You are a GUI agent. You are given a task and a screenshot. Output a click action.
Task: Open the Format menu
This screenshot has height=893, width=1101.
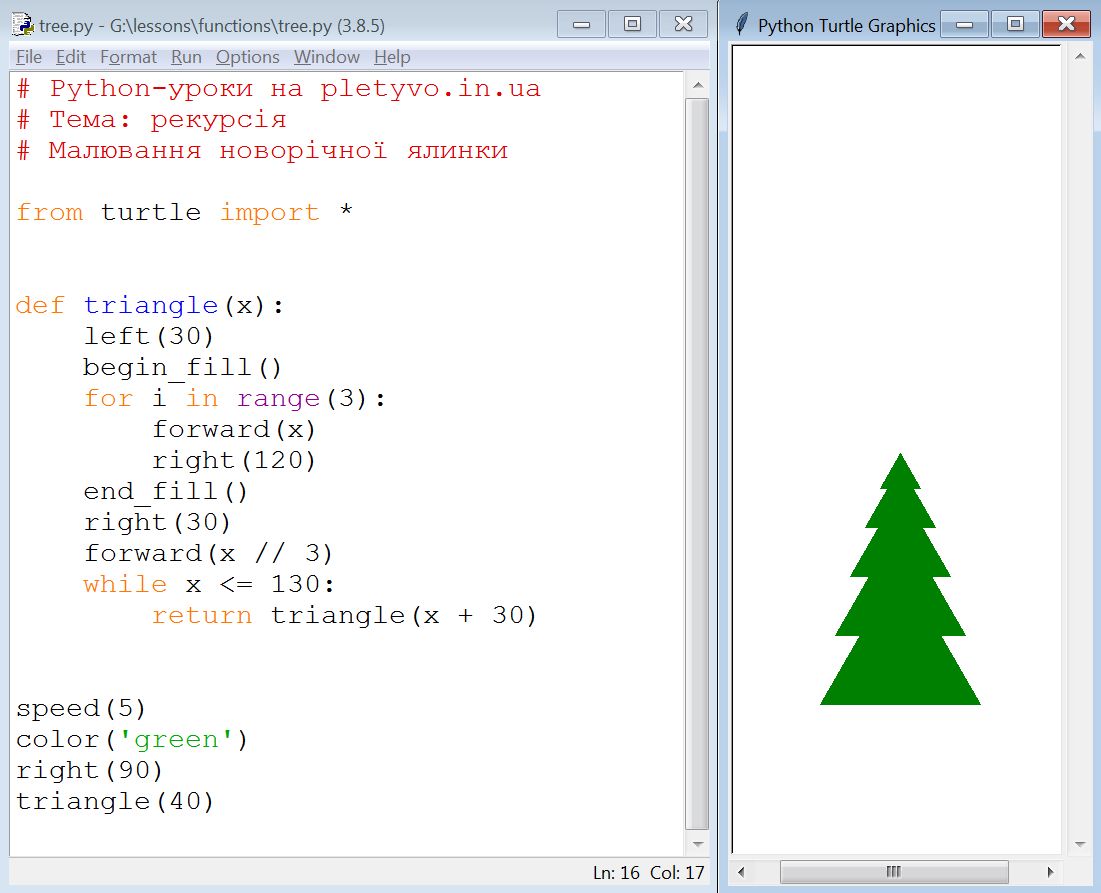tap(128, 57)
